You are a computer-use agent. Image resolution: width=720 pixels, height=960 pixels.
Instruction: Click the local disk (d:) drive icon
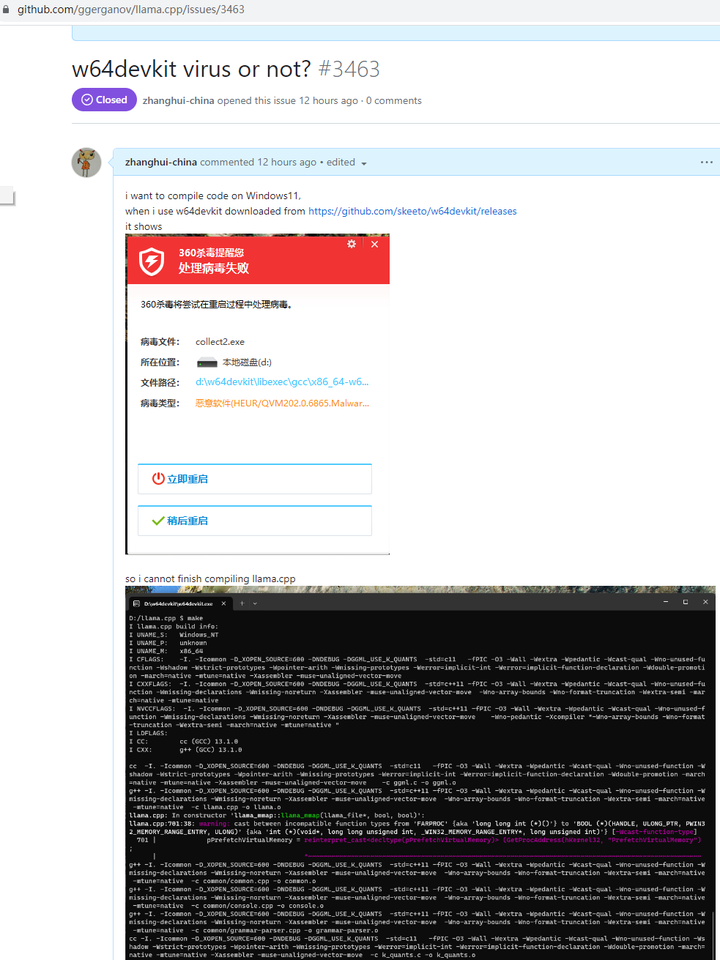[207, 362]
